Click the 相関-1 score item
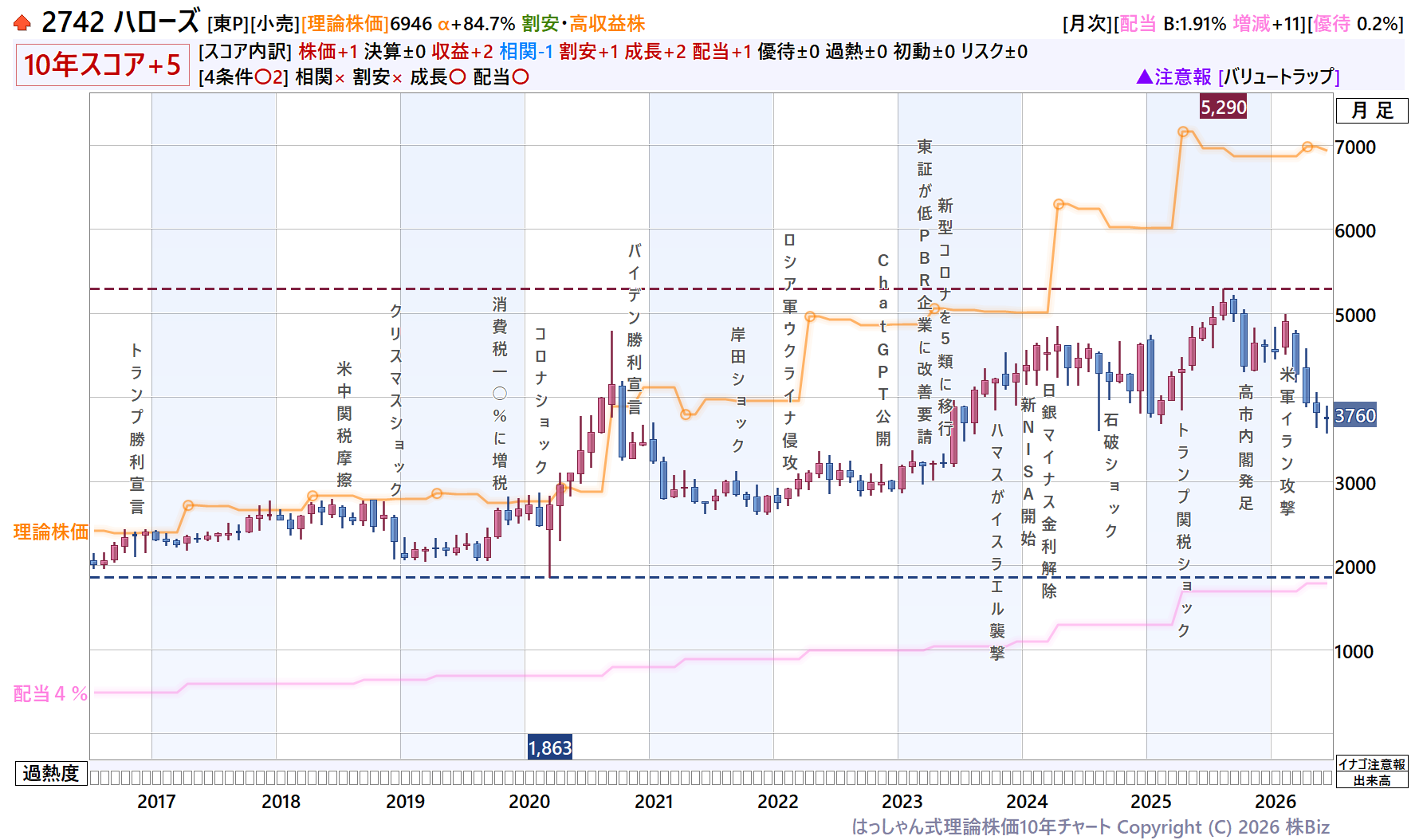The image size is (1419, 840). pos(526,52)
